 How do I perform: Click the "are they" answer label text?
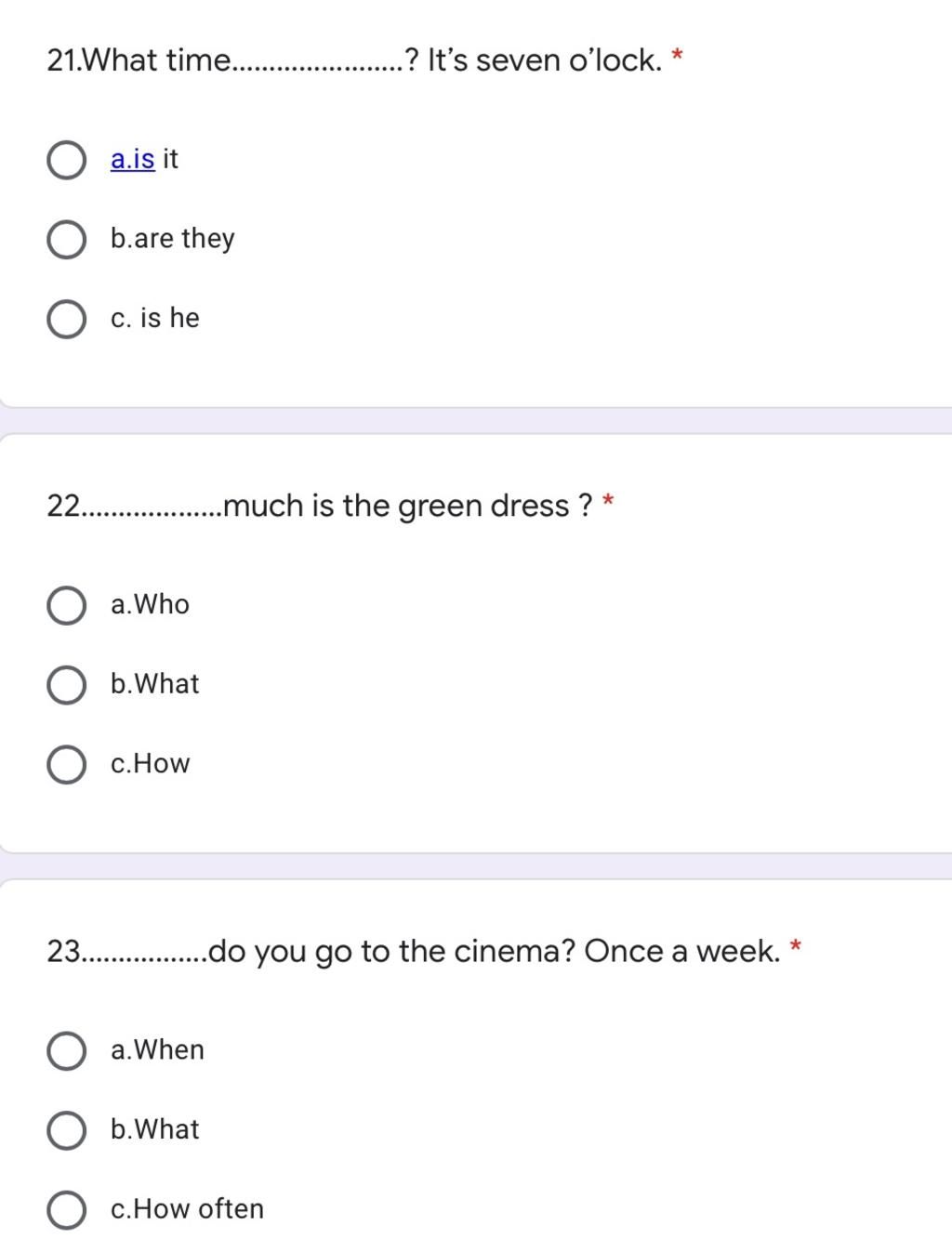click(184, 239)
